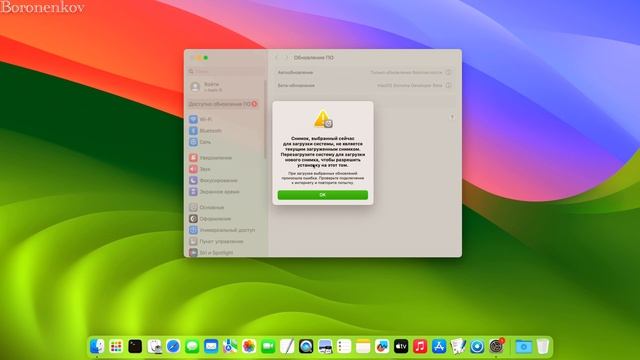Open Notes from the Dock
The width and height of the screenshot is (640, 360).
pyautogui.click(x=363, y=347)
